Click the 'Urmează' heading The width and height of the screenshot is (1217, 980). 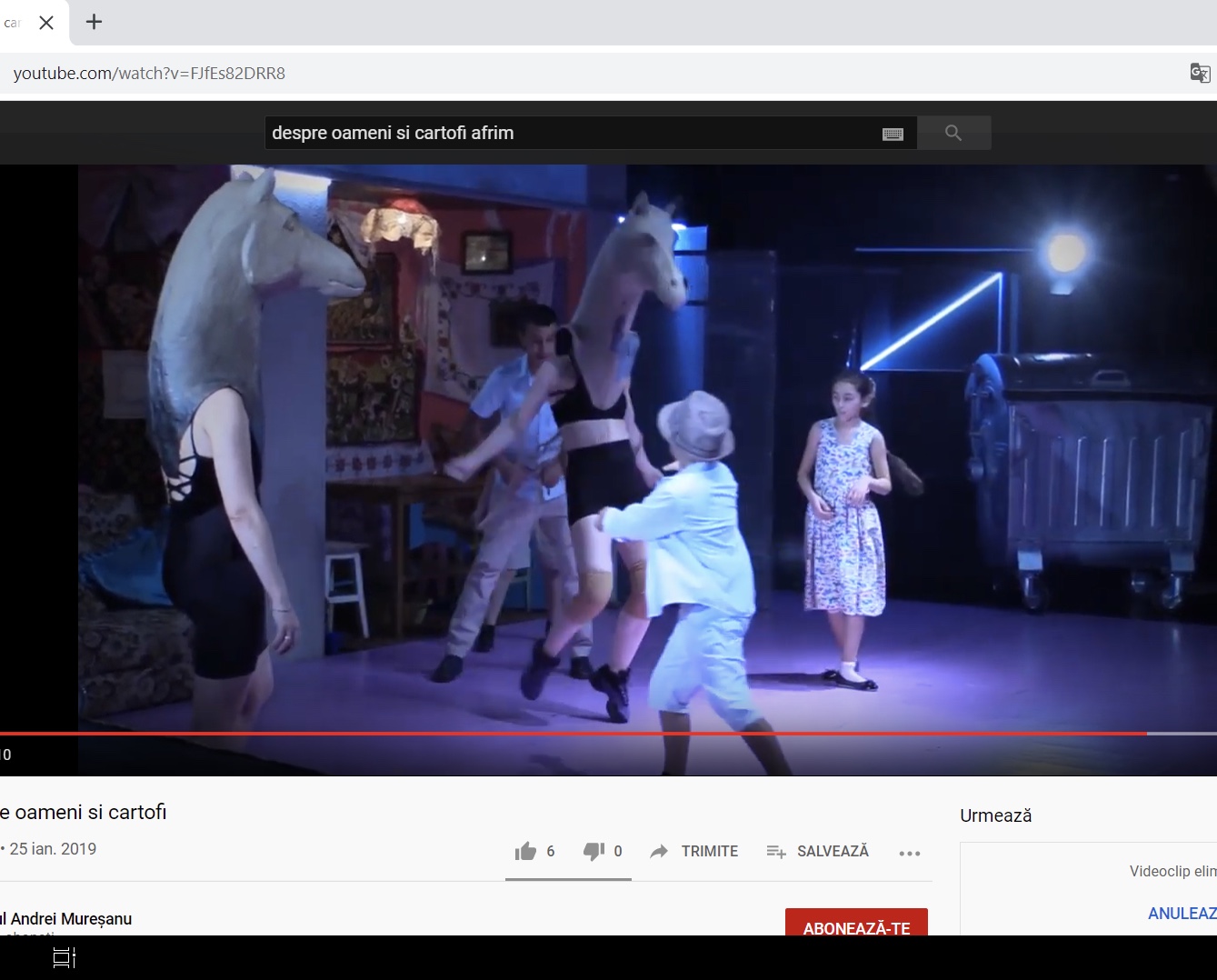click(996, 815)
